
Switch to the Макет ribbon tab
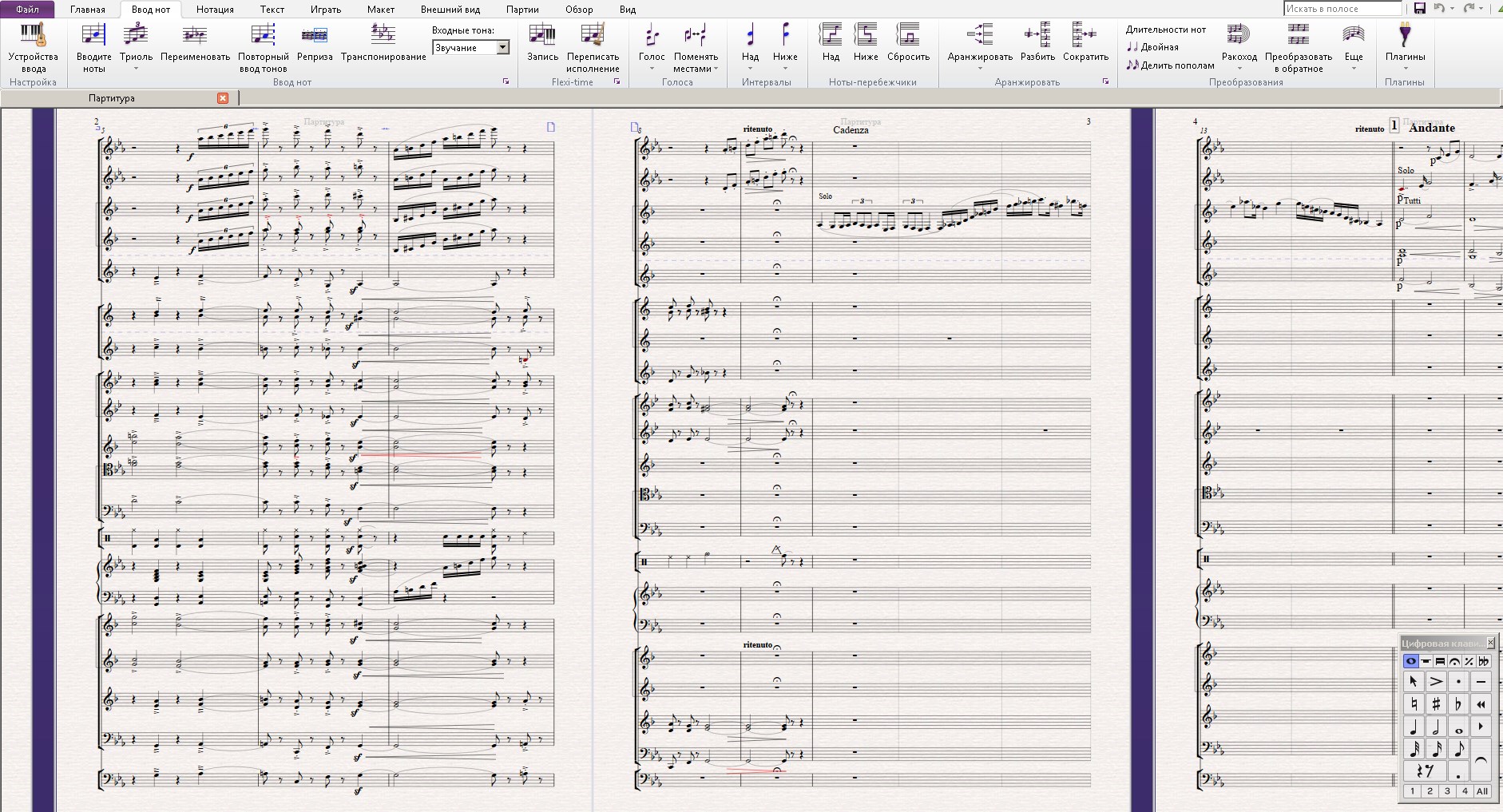[x=381, y=10]
